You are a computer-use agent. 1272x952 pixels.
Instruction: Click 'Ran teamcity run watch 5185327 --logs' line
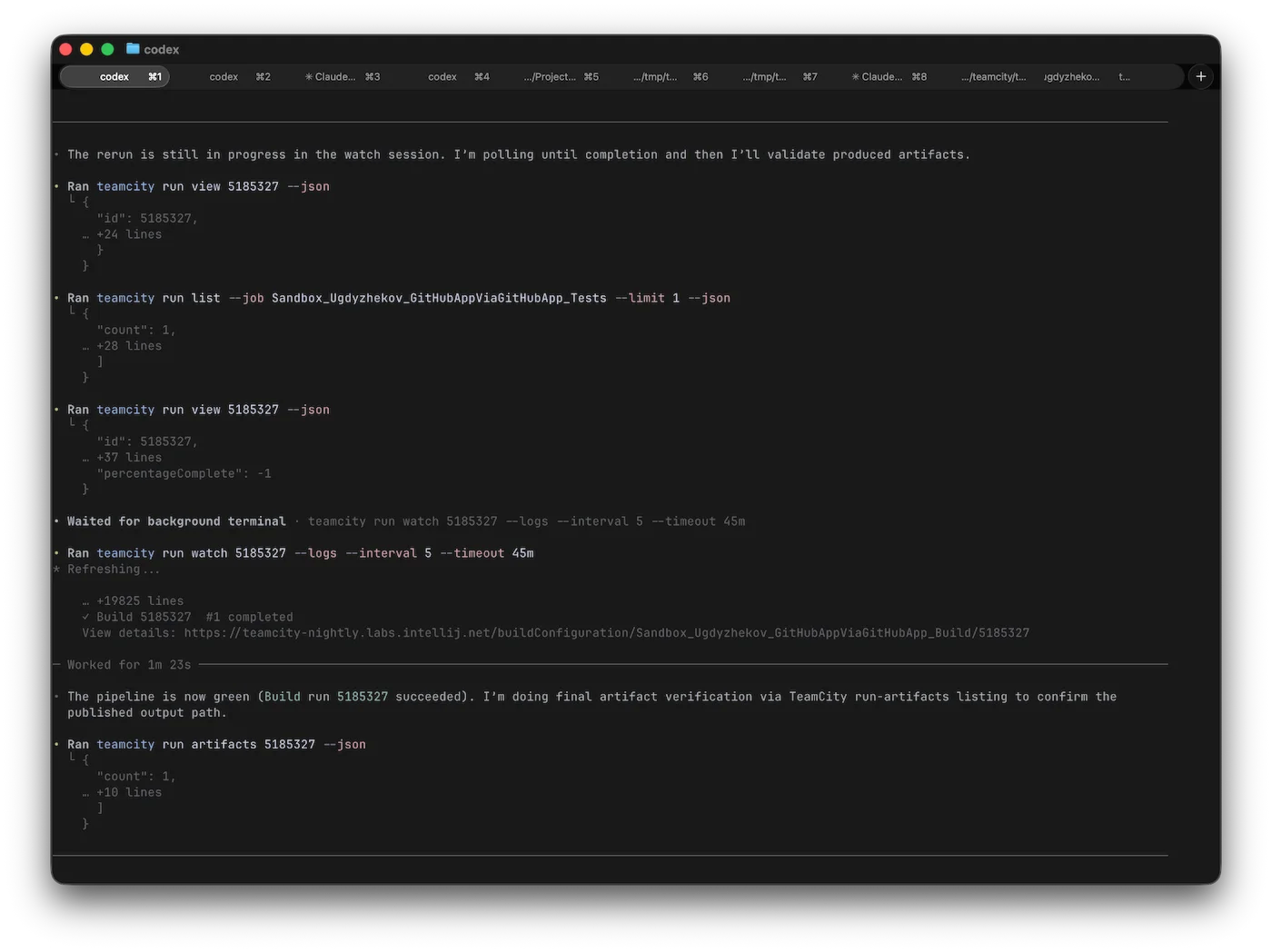click(x=301, y=553)
